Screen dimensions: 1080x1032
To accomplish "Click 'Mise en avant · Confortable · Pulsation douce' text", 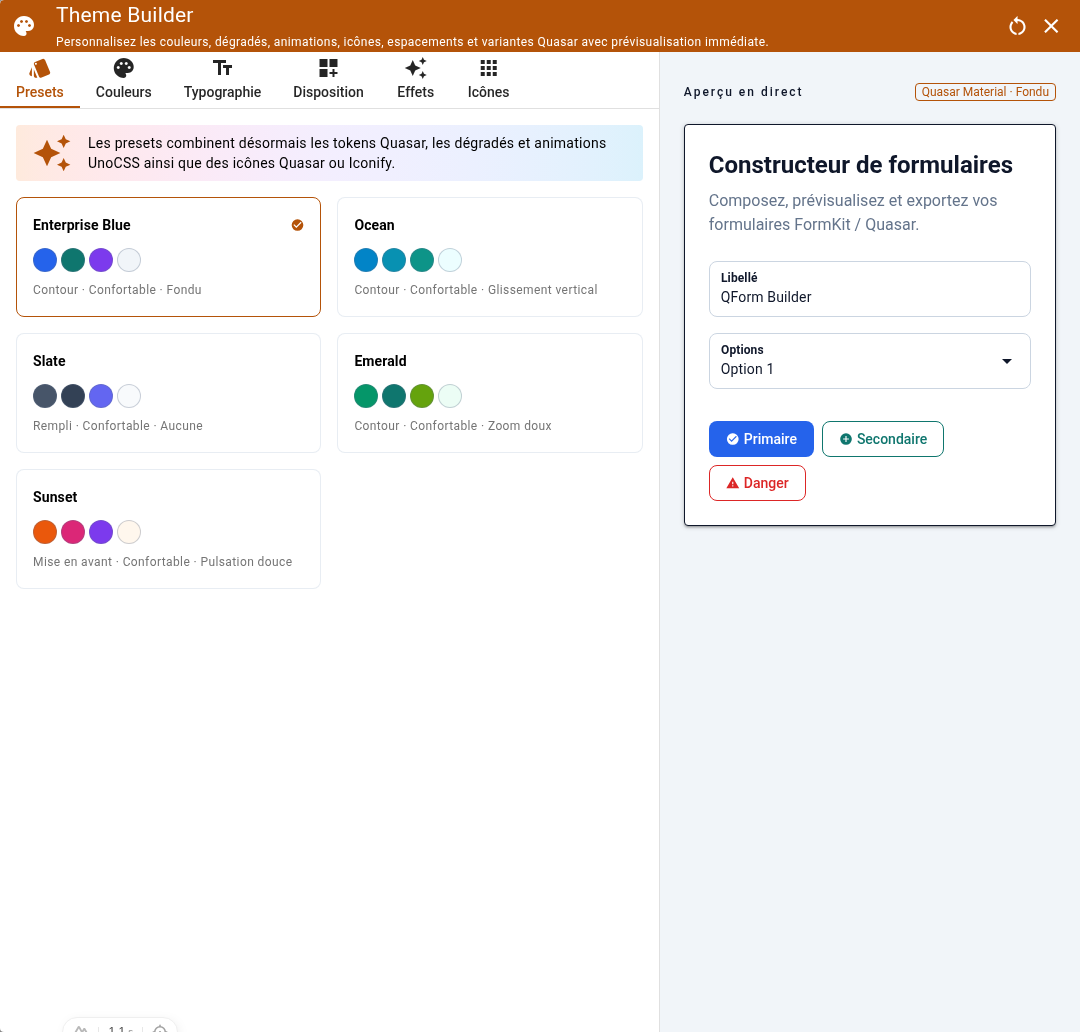I will (x=163, y=561).
